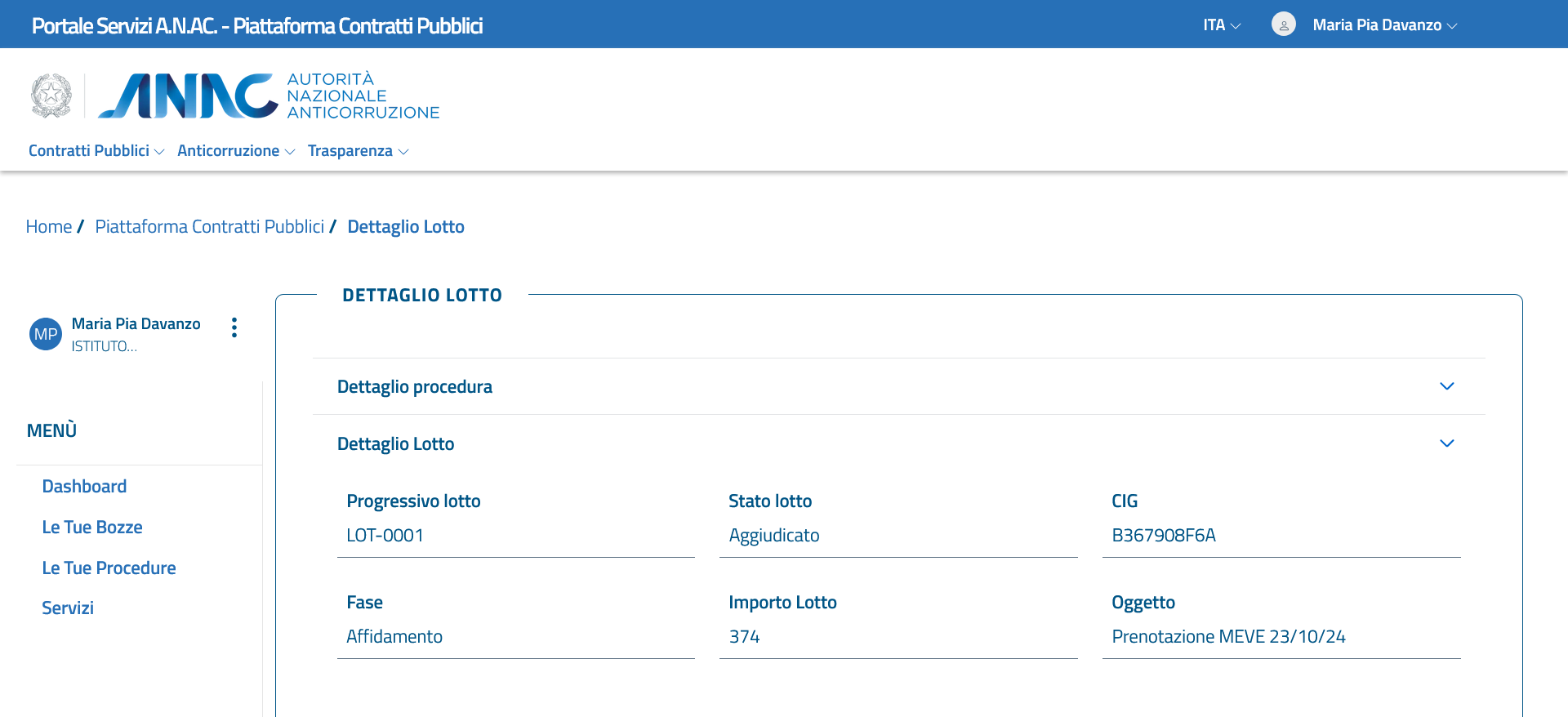Click the CIG field value B367908F6A

click(x=1163, y=536)
